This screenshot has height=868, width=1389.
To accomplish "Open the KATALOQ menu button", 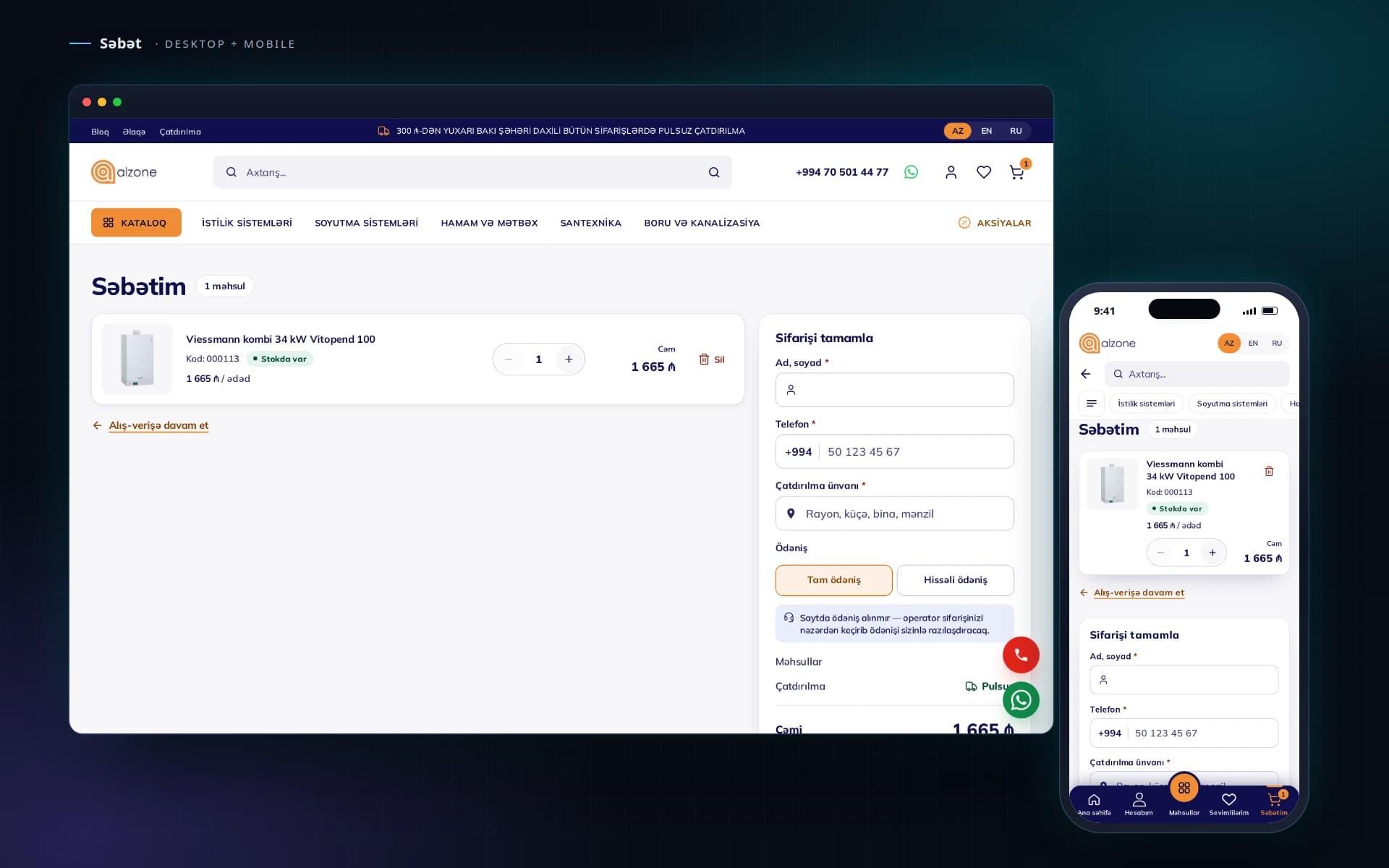I will [x=136, y=223].
